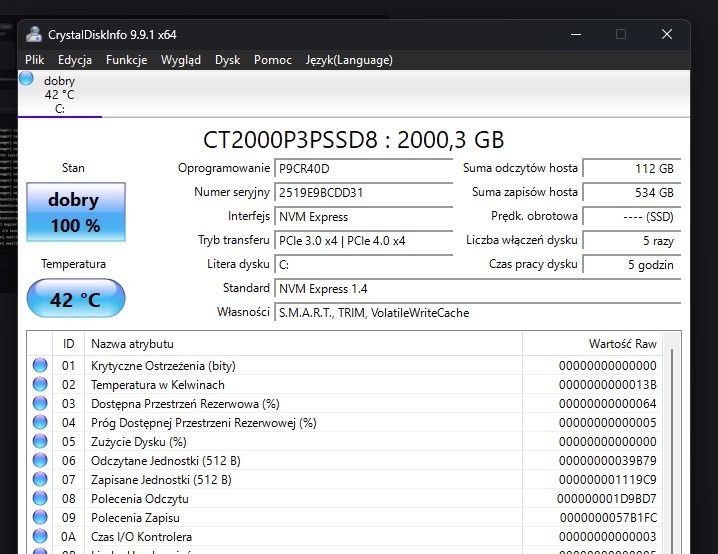Open the Funkcje menu
The height and width of the screenshot is (554, 718).
pyautogui.click(x=126, y=60)
